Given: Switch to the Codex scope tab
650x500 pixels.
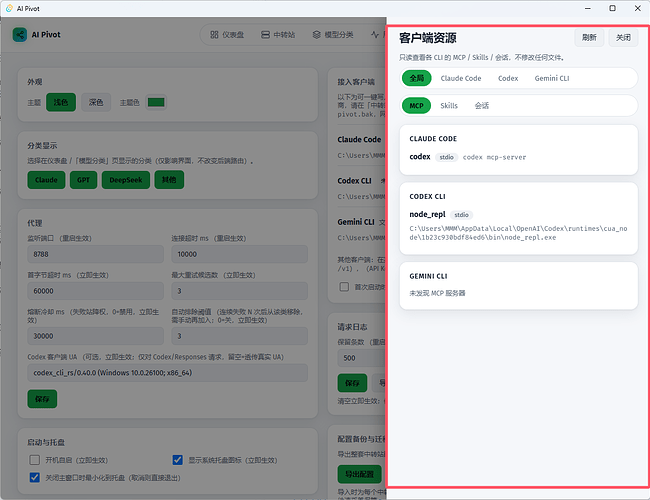Looking at the screenshot, I should tap(508, 78).
